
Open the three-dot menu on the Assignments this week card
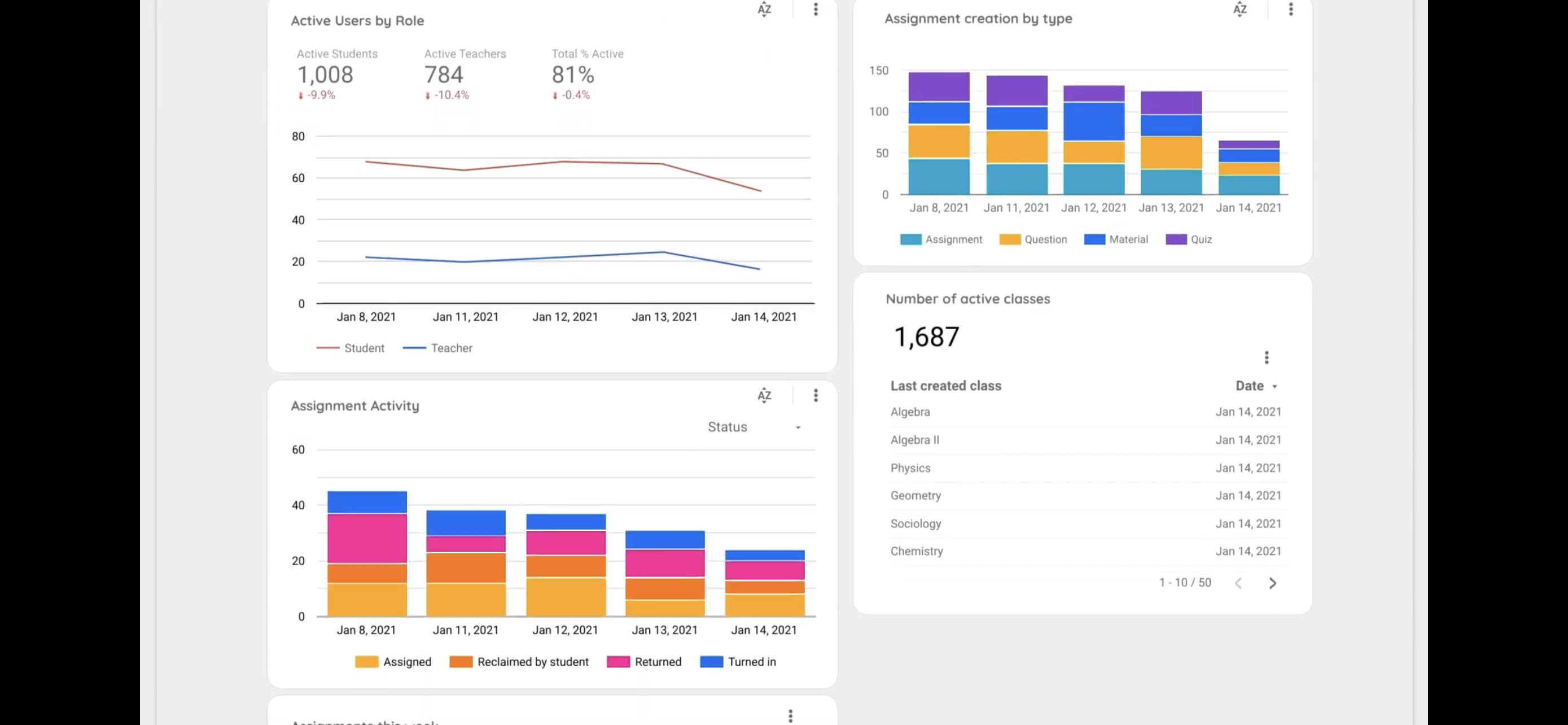pos(790,716)
